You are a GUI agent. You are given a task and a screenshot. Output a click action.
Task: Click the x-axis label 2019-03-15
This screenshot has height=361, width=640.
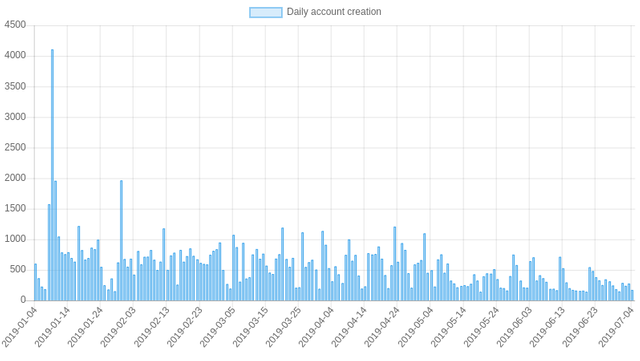coord(251,327)
